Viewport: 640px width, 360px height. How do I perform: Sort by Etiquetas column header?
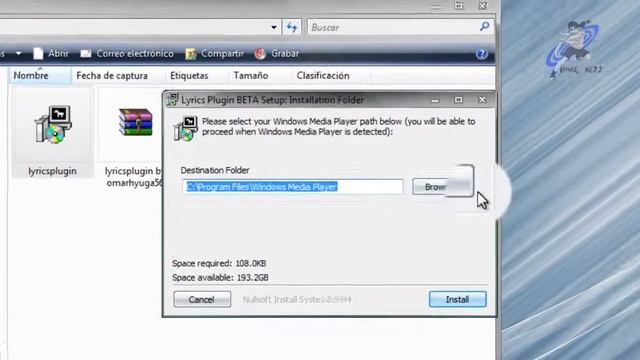coord(189,76)
